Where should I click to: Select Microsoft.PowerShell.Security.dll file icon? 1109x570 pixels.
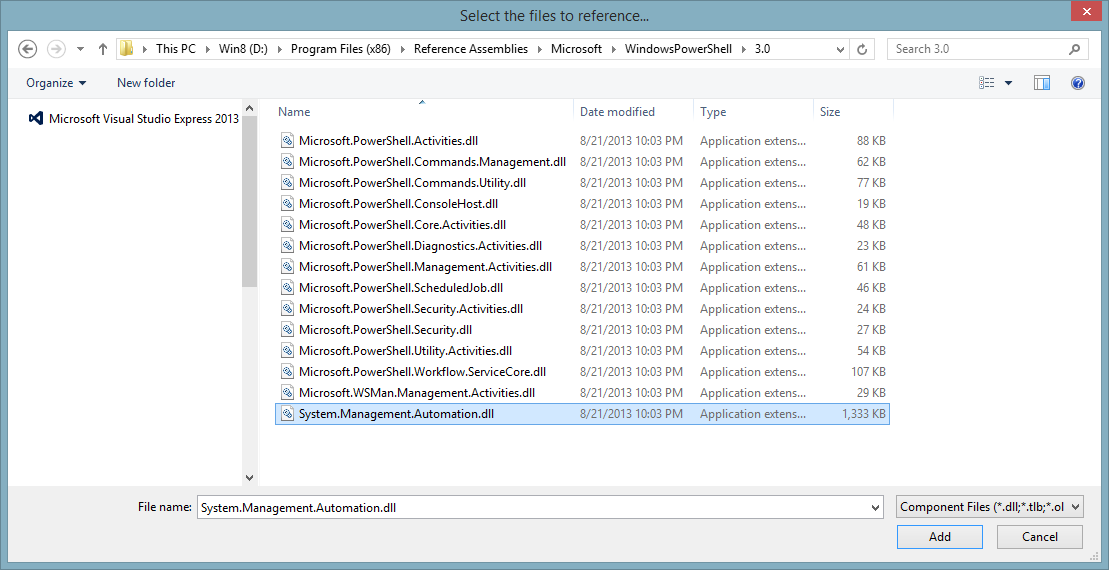tap(287, 330)
